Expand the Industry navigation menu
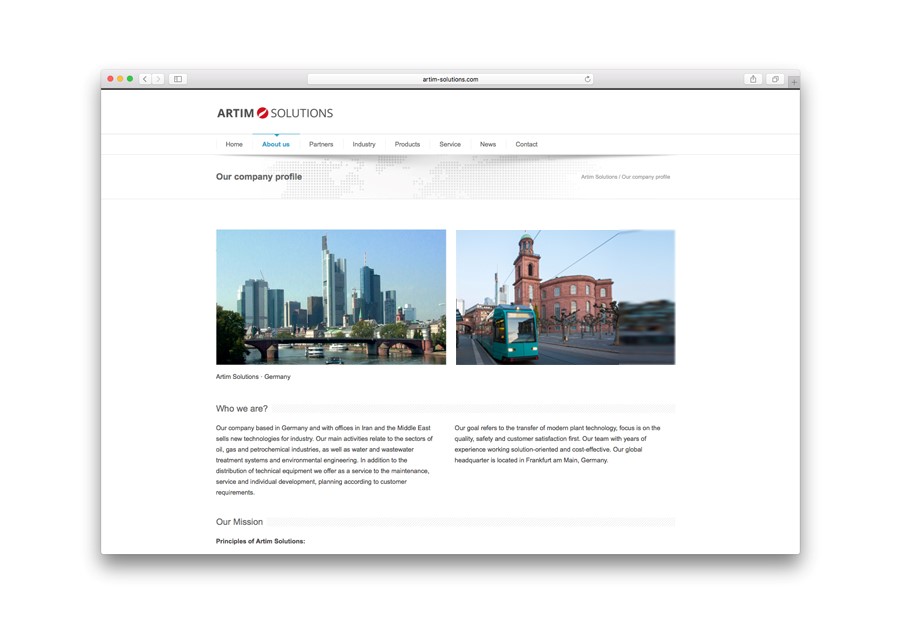 tap(364, 144)
